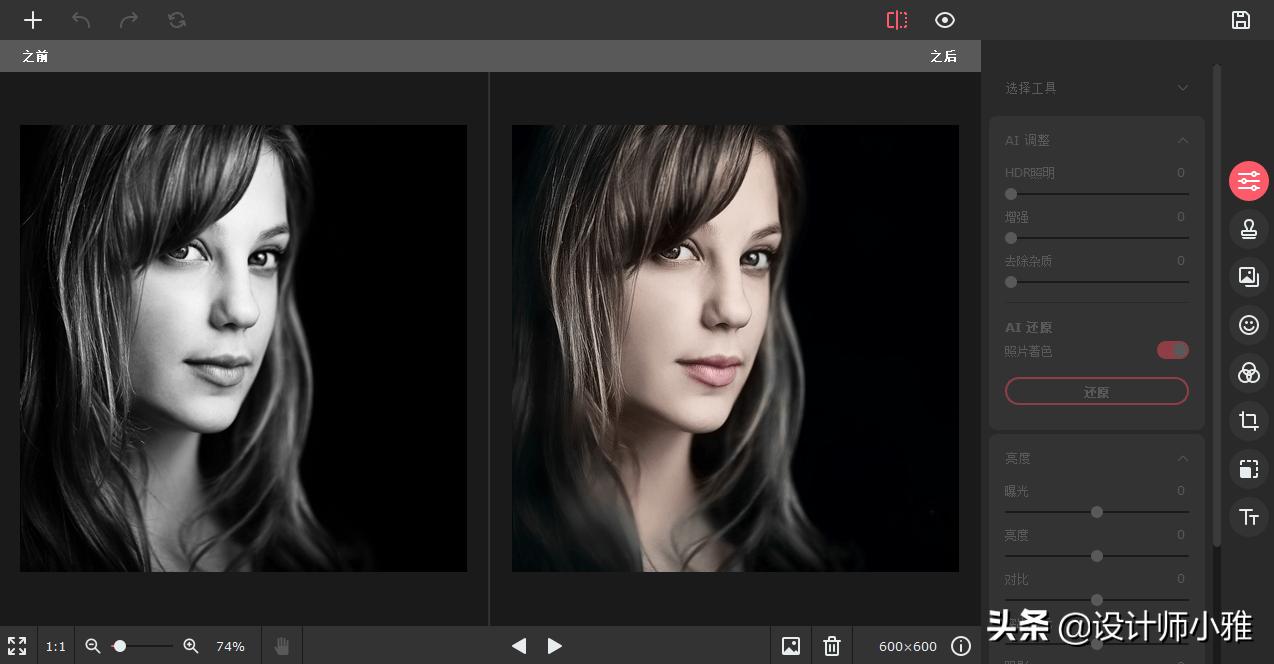The height and width of the screenshot is (664, 1274).
Task: Click the save disk icon
Action: pos(1241,20)
